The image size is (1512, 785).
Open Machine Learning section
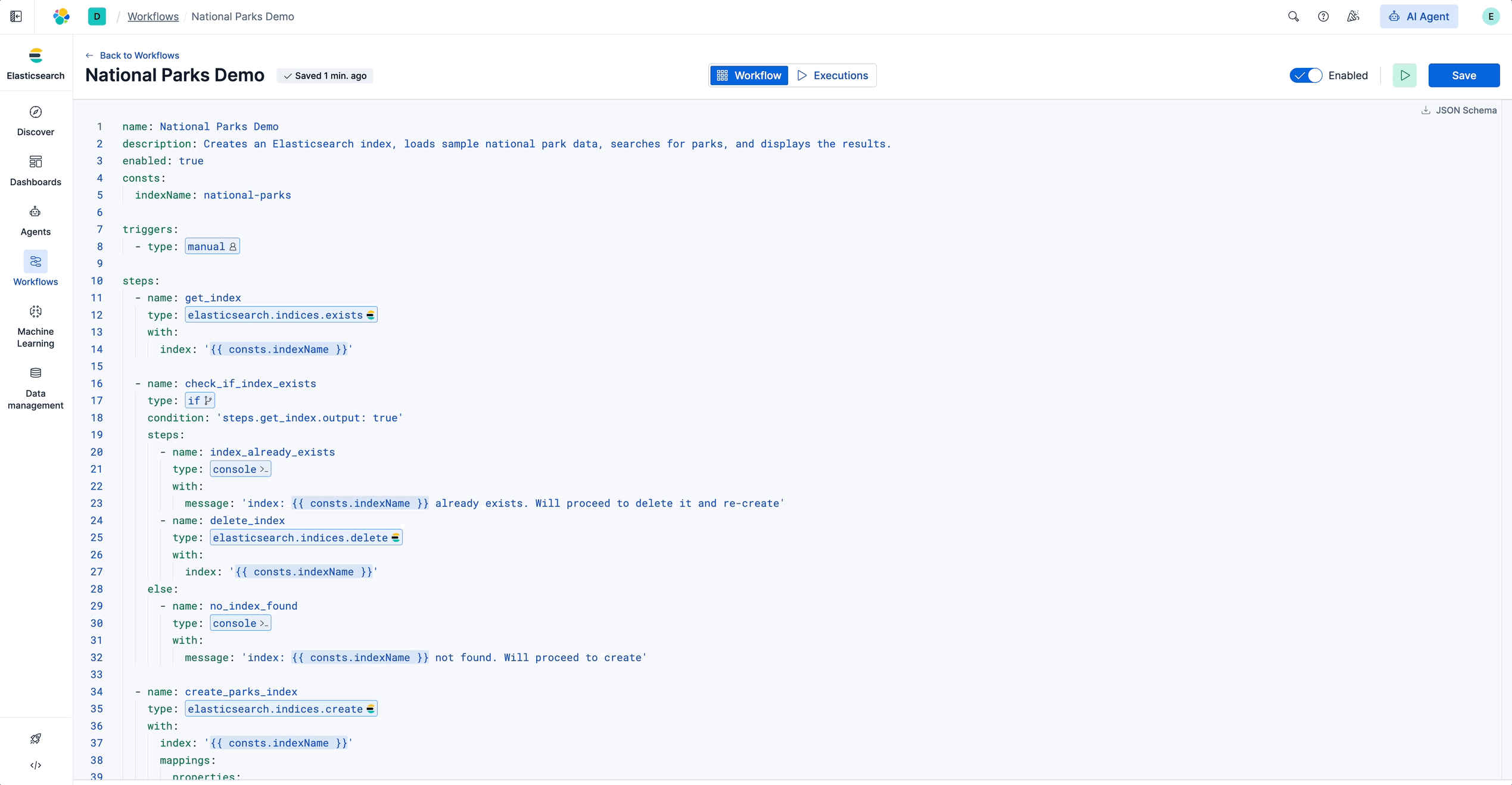click(36, 326)
